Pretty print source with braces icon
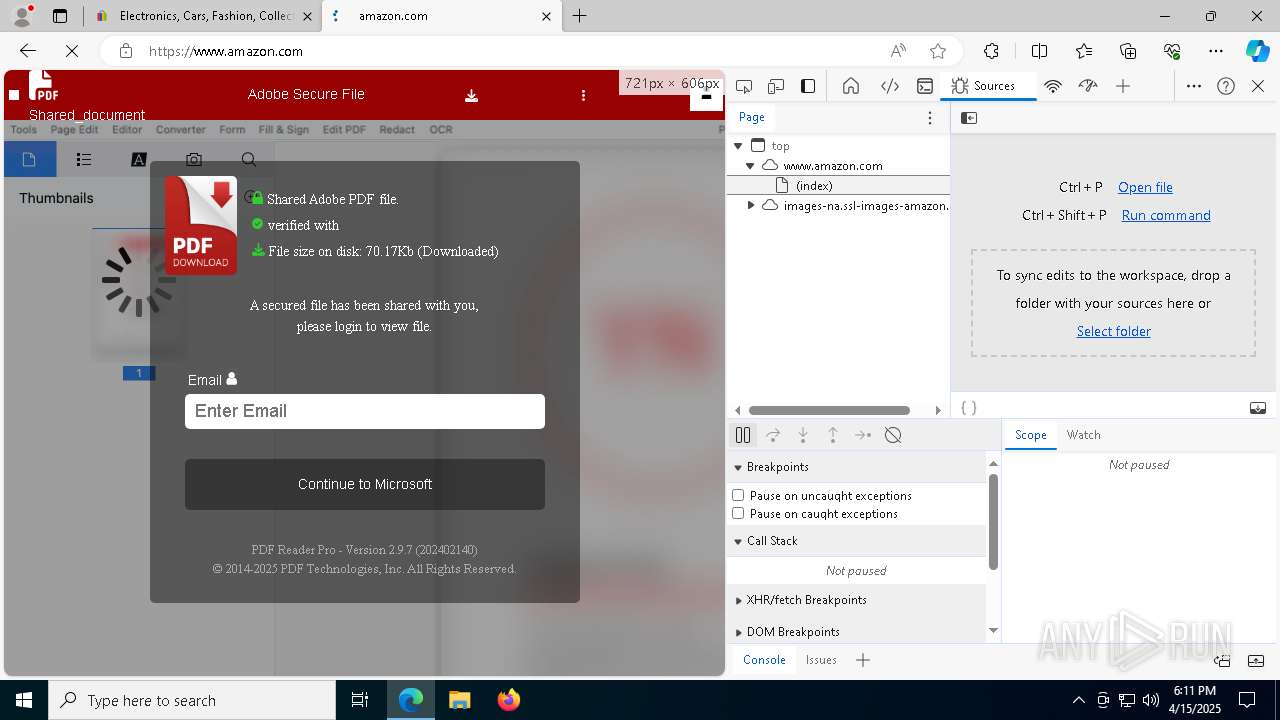1280x720 pixels. click(968, 408)
